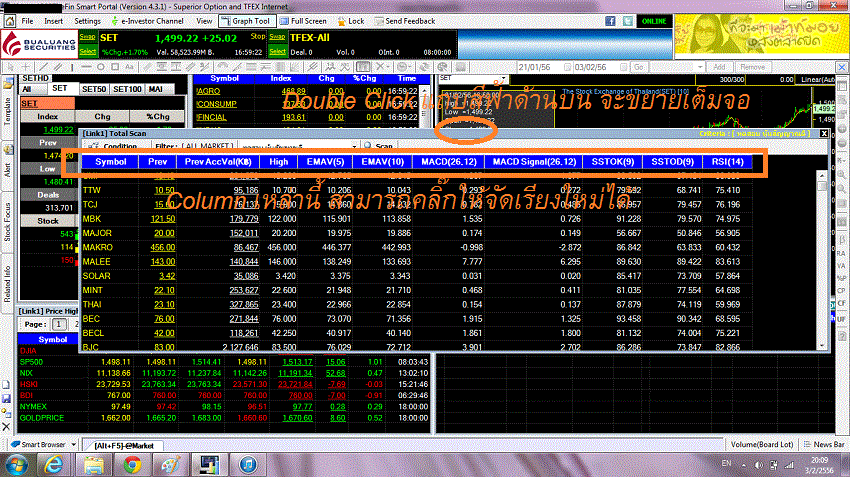Open the Linear(Auto) scale dropdown

(x=817, y=80)
